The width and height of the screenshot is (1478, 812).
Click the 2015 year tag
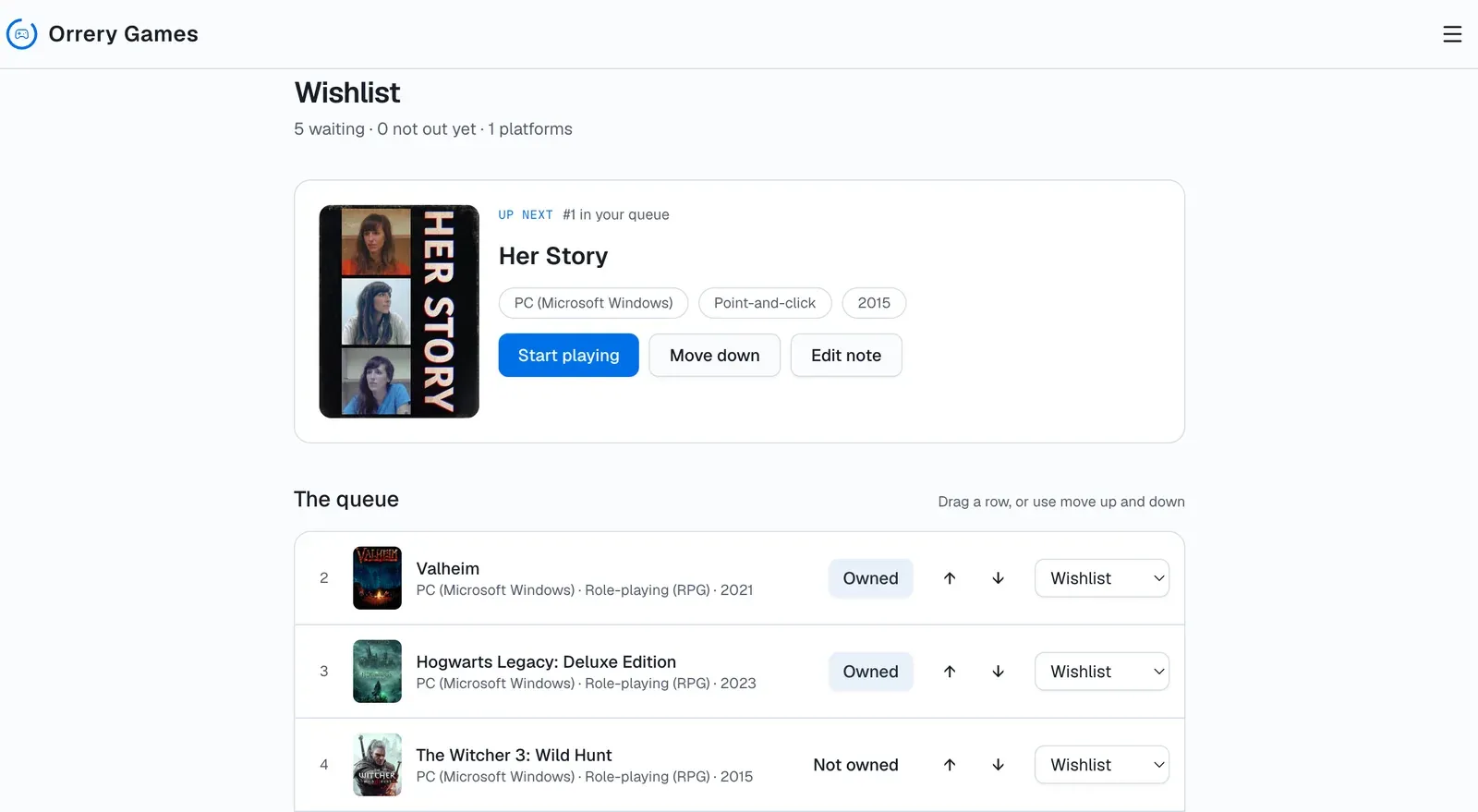pos(874,303)
